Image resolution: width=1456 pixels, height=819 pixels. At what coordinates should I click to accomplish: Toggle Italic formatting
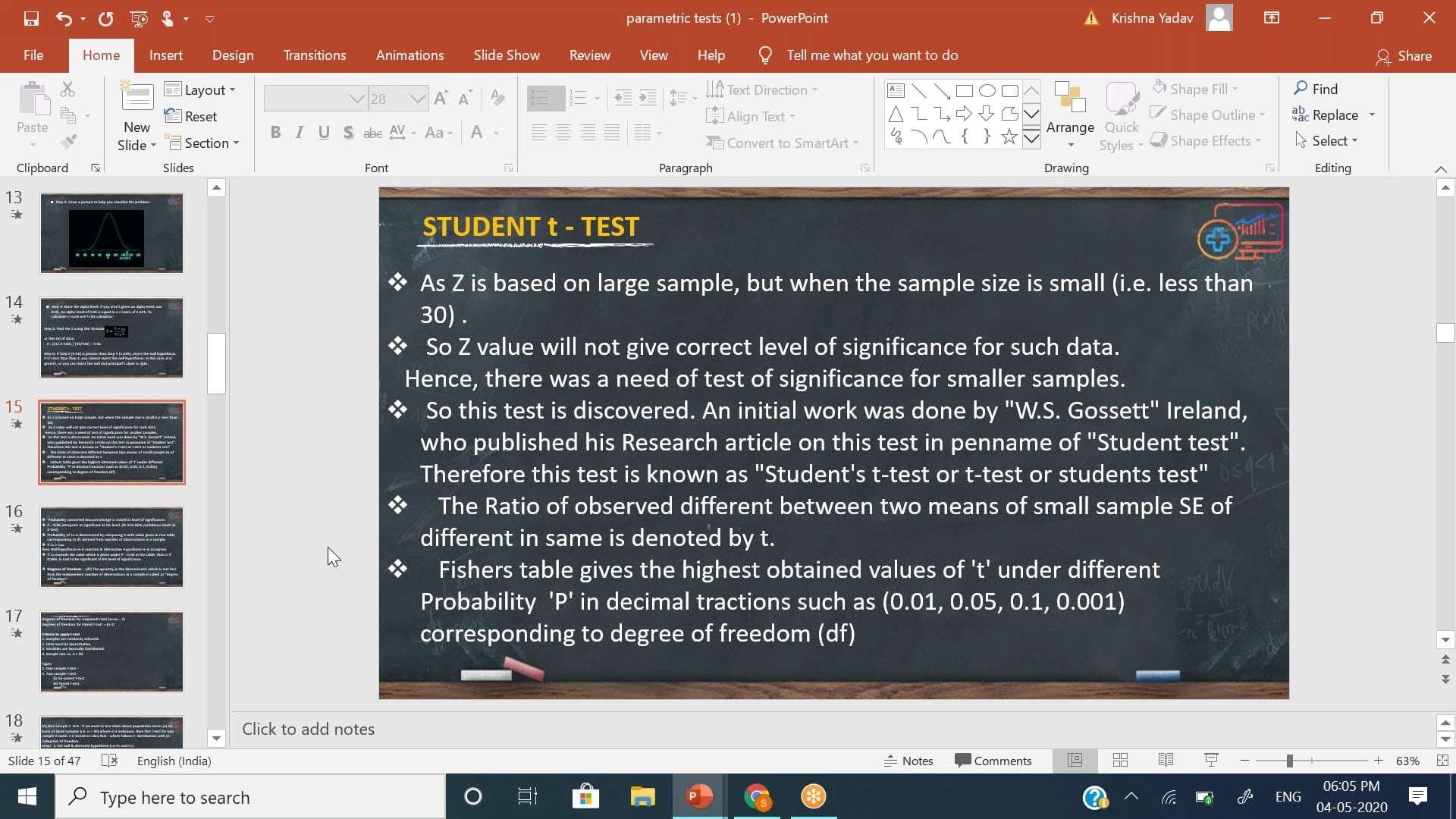300,133
